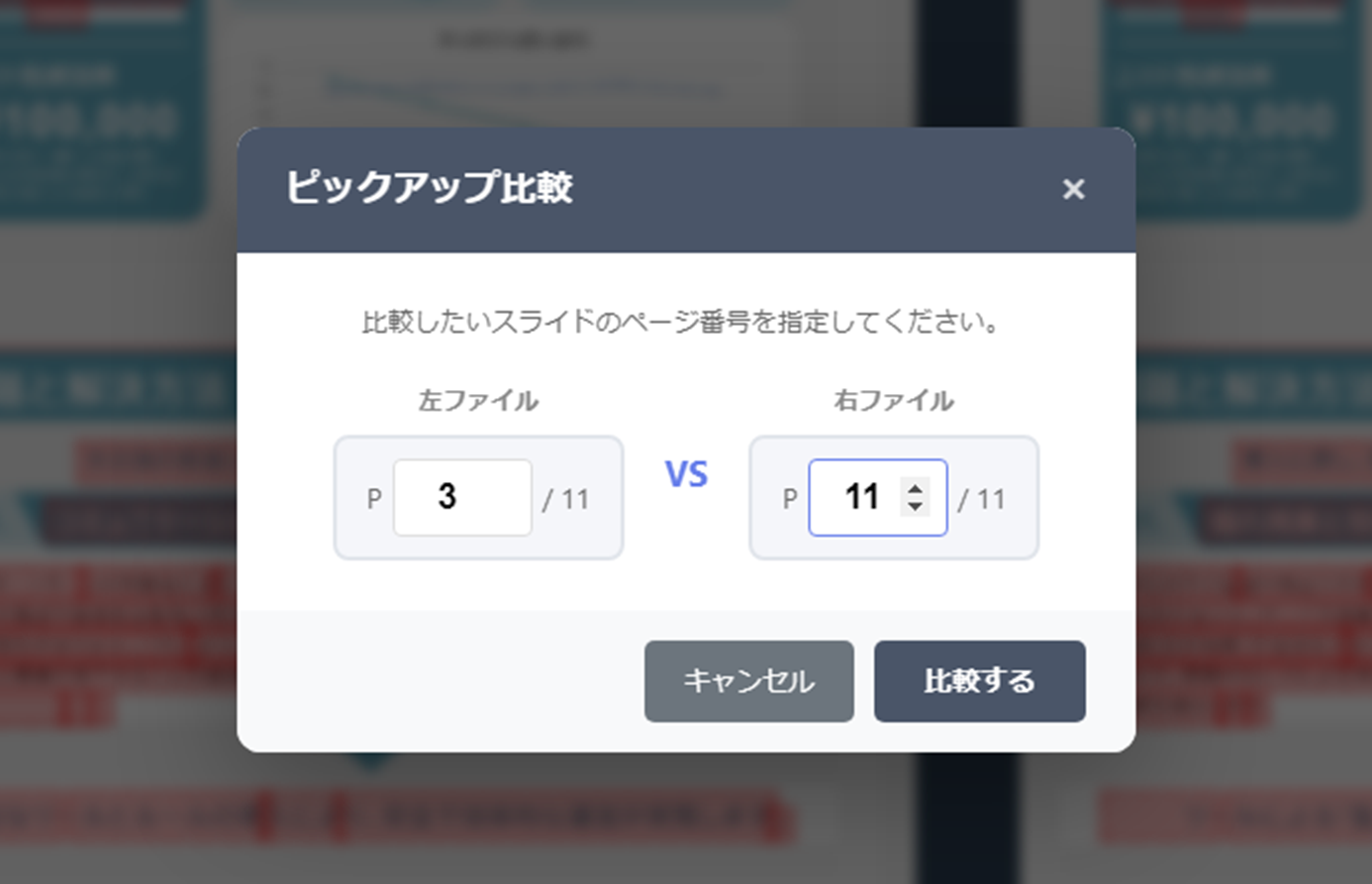The width and height of the screenshot is (1372, 884).
Task: Click the 右ファイル label
Action: [x=893, y=401]
